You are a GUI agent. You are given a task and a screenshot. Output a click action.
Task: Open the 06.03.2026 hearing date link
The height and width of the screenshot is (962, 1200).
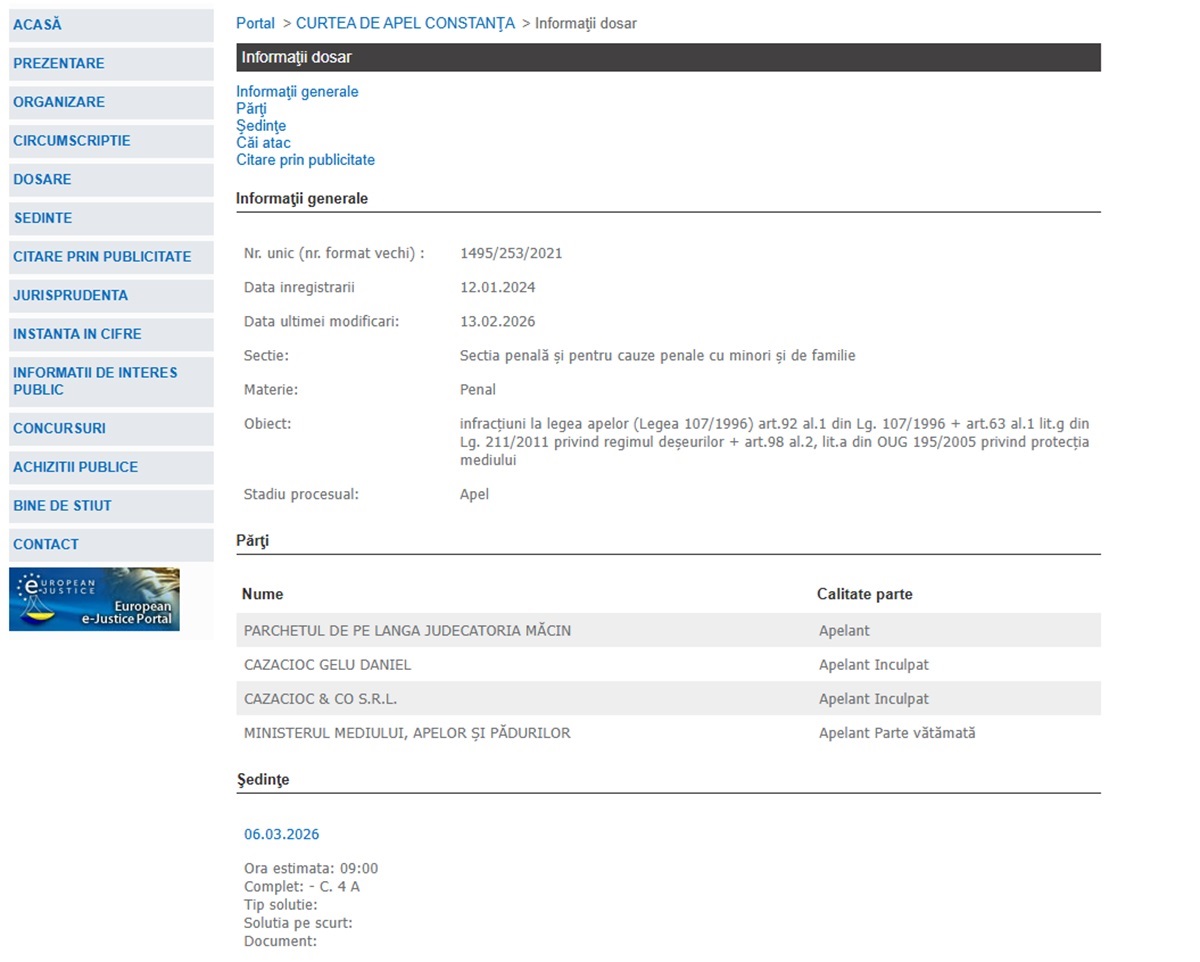tap(282, 835)
